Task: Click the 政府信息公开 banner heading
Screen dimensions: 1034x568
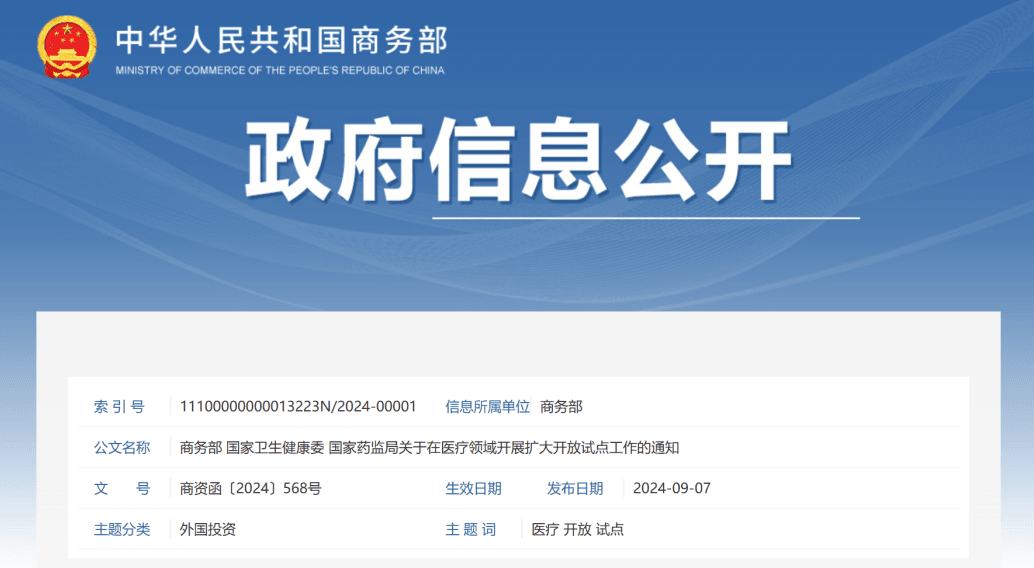Action: coord(518,159)
